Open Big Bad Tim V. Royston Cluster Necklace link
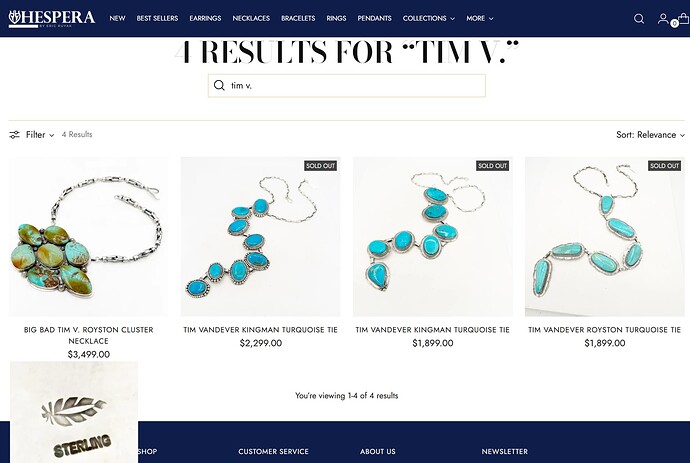690x463 pixels. point(88,335)
